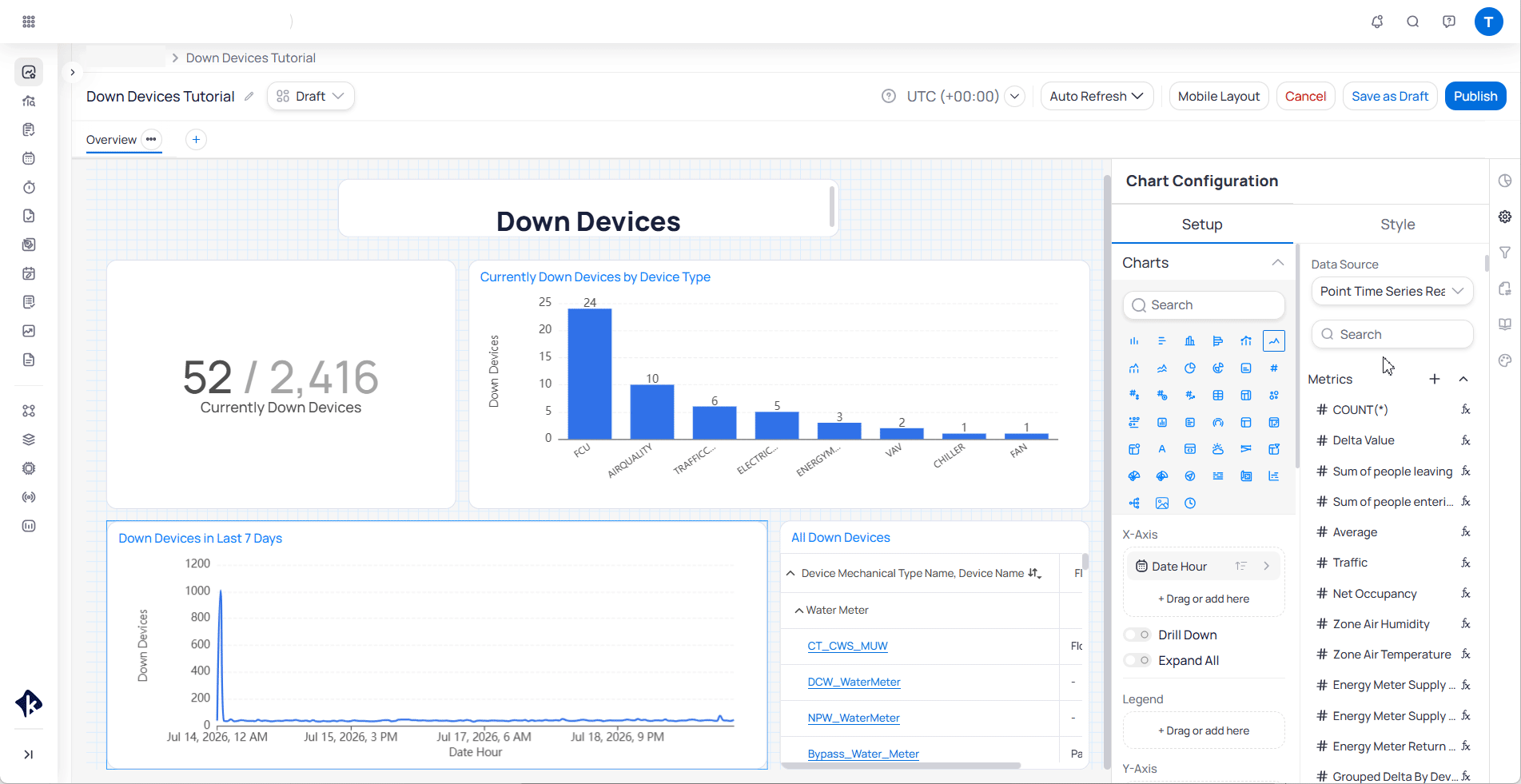
Task: Select the horizontal bar chart icon
Action: pyautogui.click(x=1161, y=341)
